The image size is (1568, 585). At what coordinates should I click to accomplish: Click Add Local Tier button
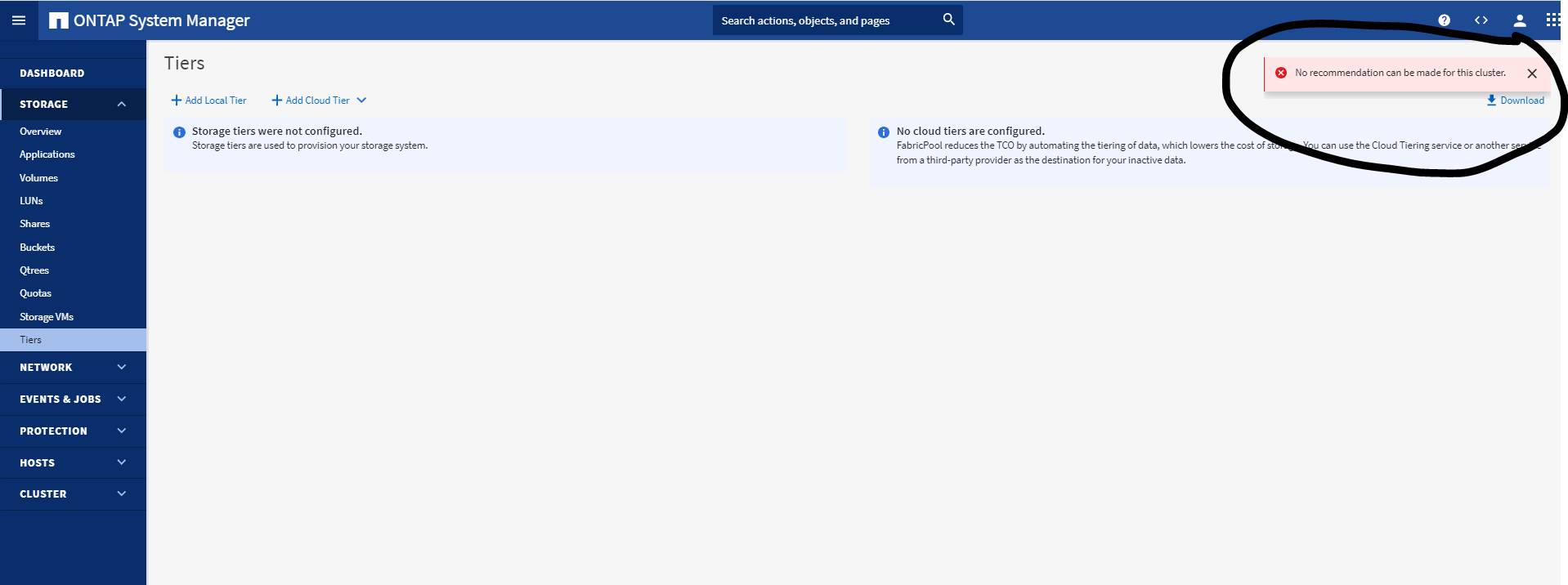point(208,100)
